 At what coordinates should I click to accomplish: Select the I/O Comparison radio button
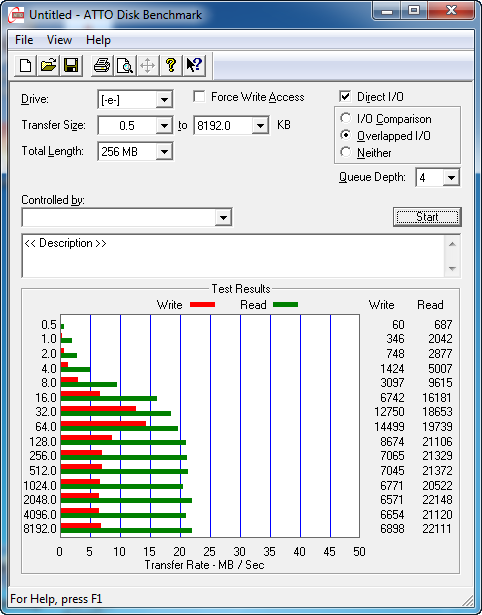click(346, 118)
